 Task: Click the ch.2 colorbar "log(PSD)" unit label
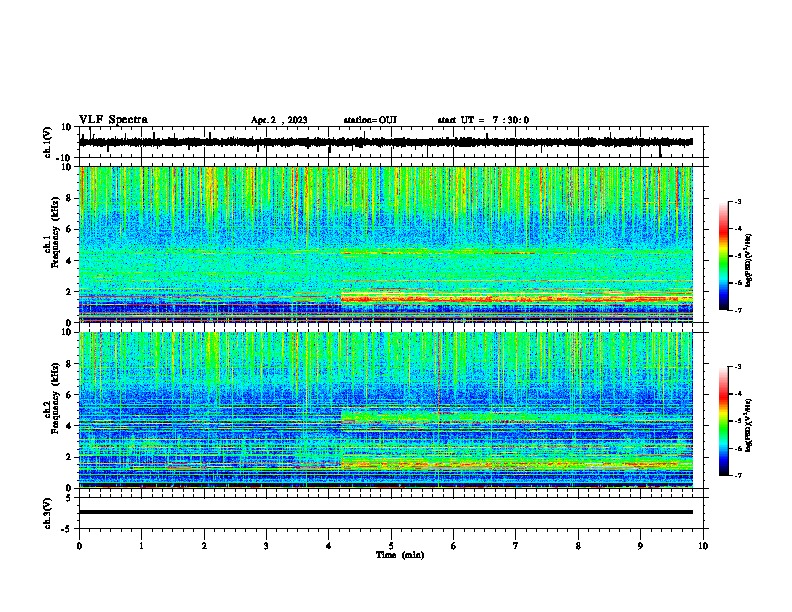click(749, 425)
